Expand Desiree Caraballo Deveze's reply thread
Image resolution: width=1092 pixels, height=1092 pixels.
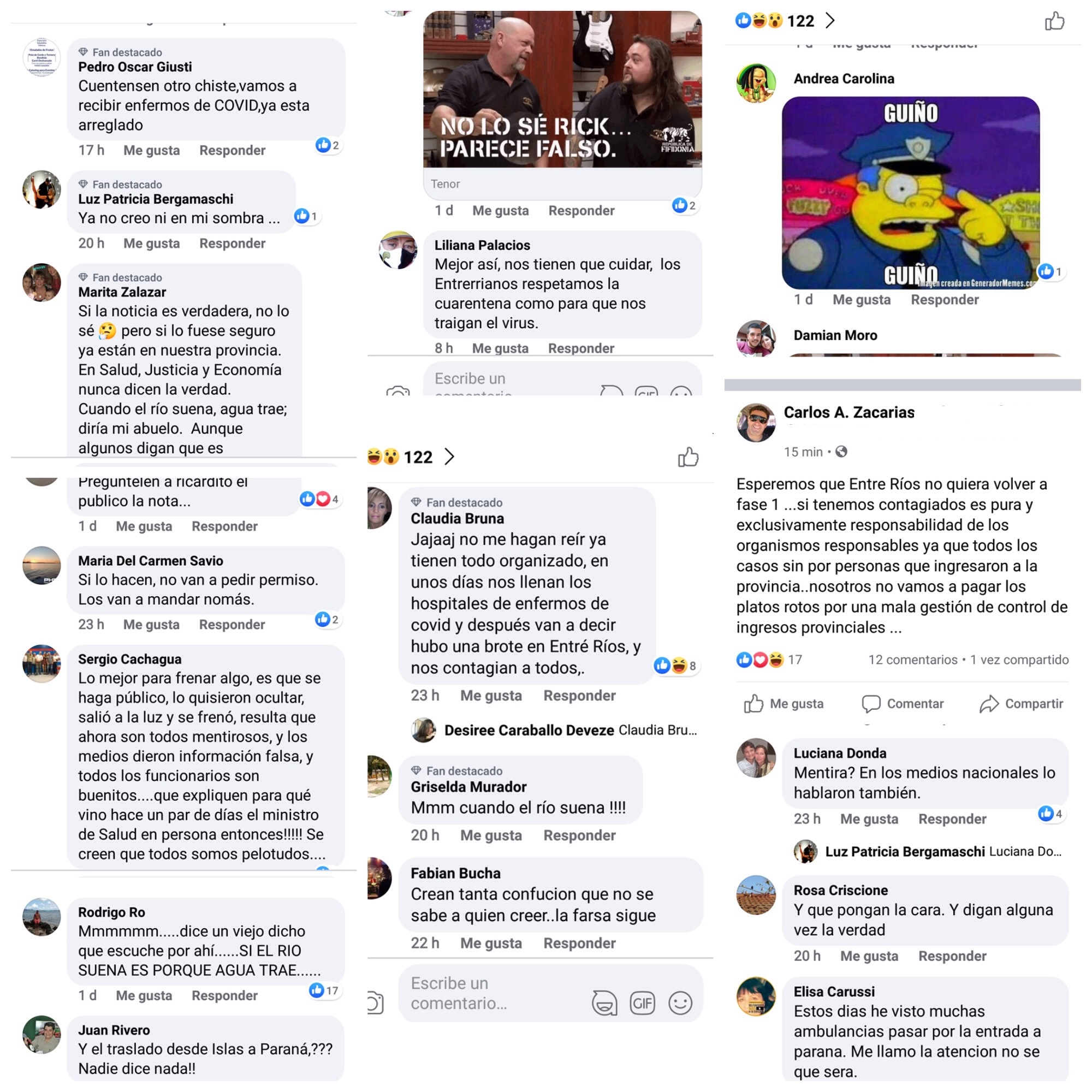555,730
